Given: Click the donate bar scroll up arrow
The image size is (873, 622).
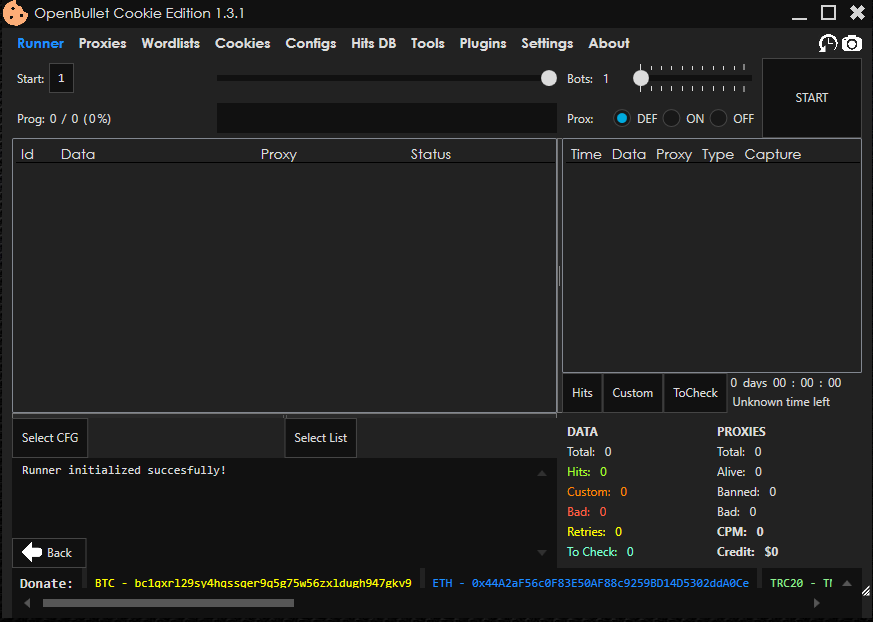Looking at the screenshot, I should [x=847, y=584].
